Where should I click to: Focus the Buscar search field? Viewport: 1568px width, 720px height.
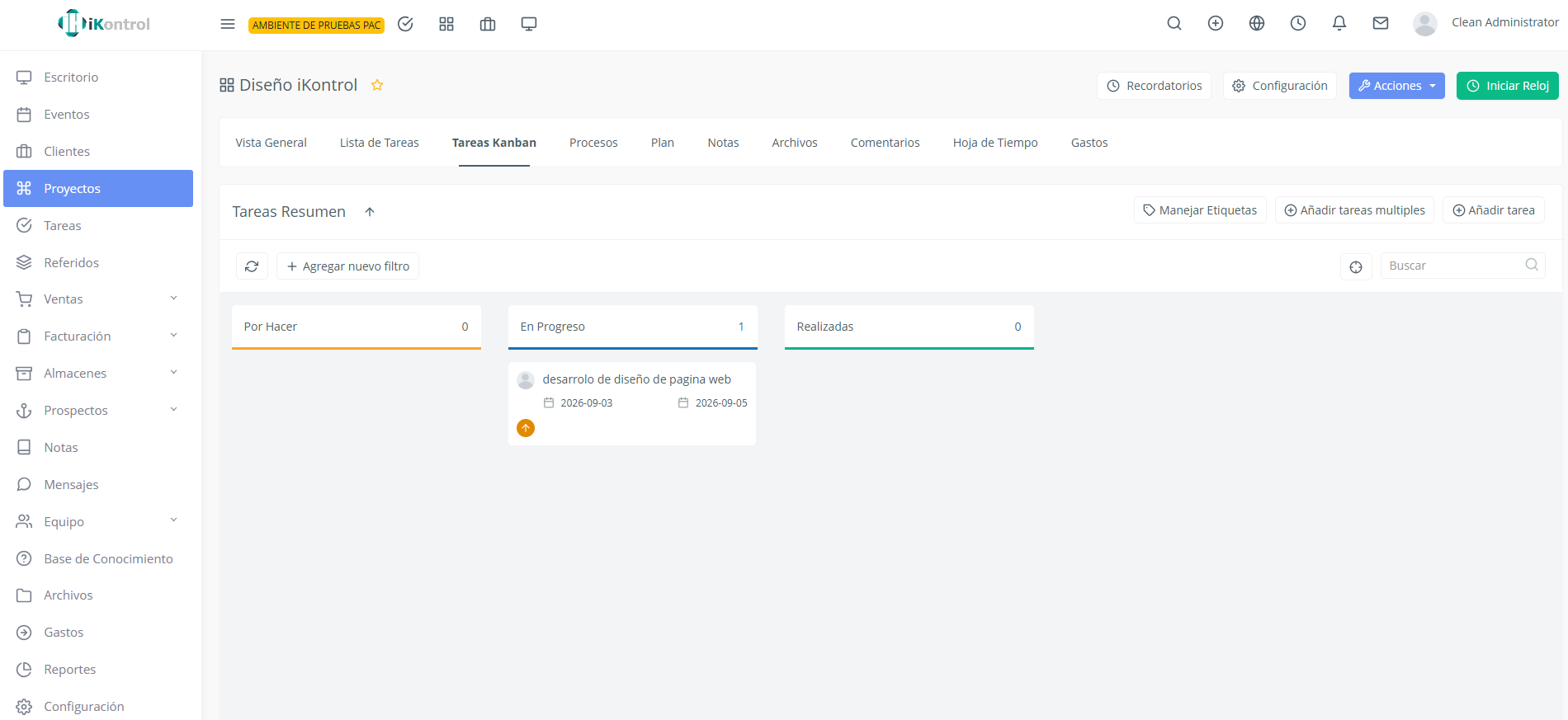point(1462,266)
